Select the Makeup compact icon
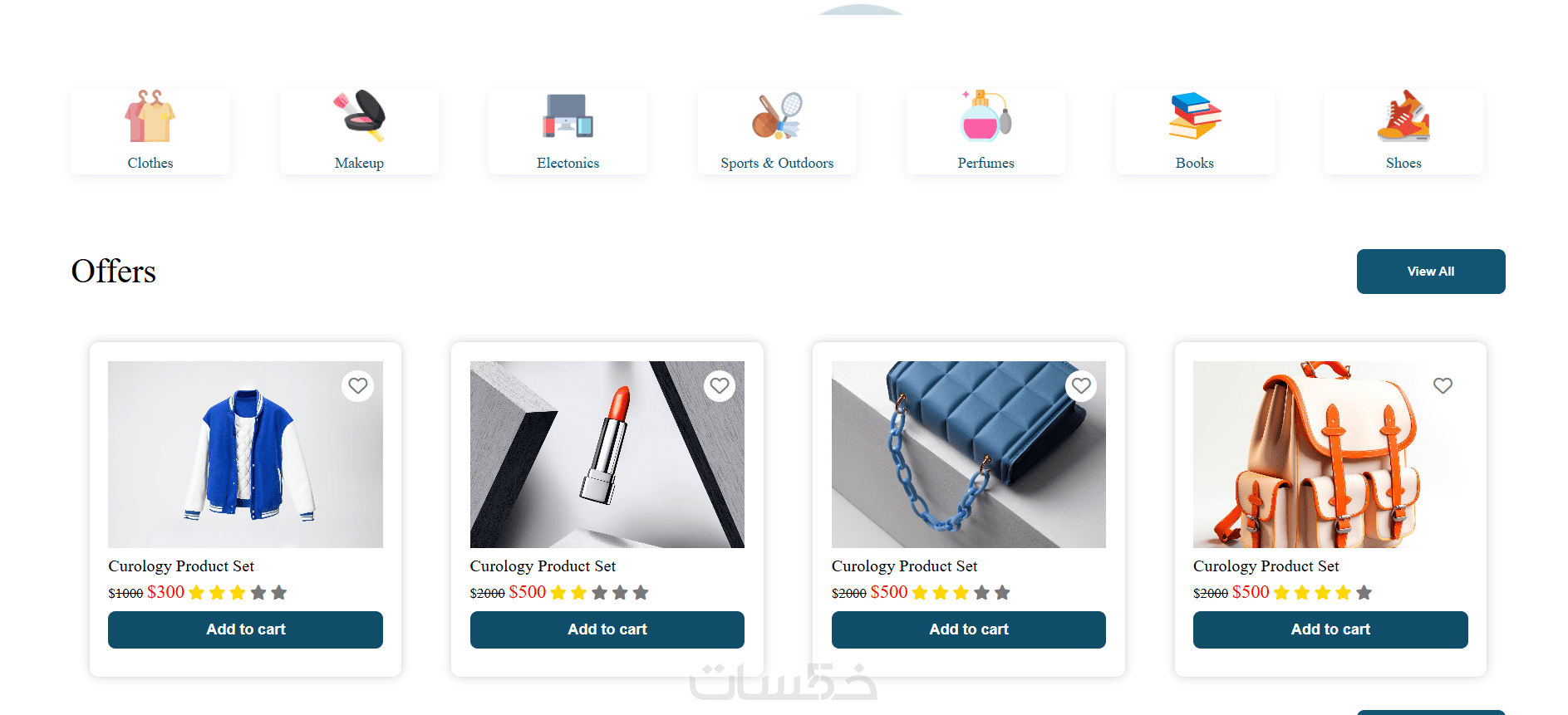The image size is (1568, 715). (359, 116)
